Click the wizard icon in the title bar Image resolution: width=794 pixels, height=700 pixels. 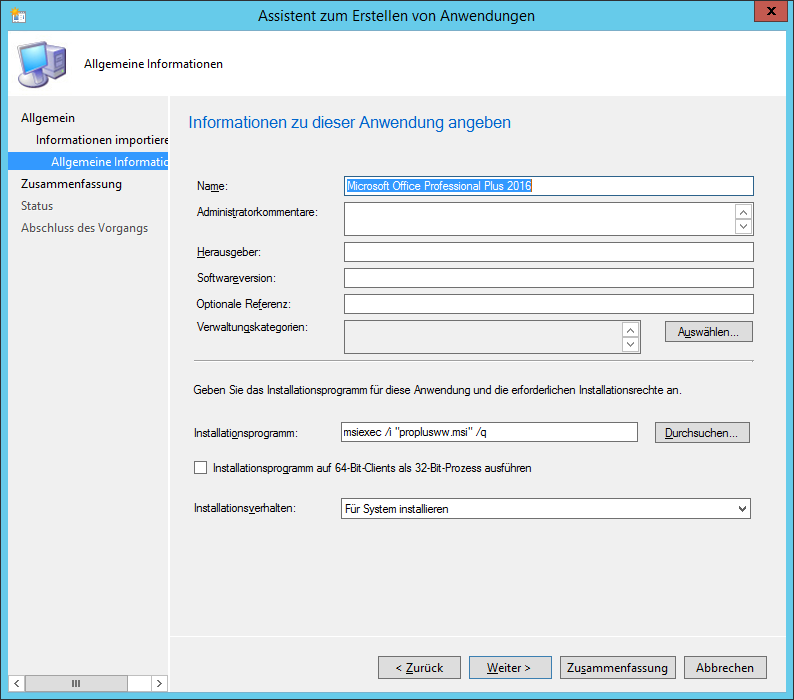pyautogui.click(x=18, y=16)
